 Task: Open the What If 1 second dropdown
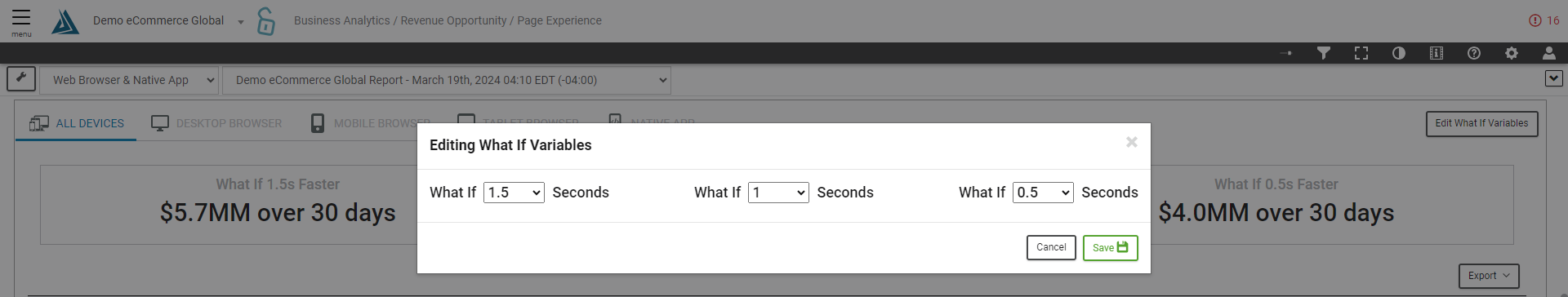778,193
